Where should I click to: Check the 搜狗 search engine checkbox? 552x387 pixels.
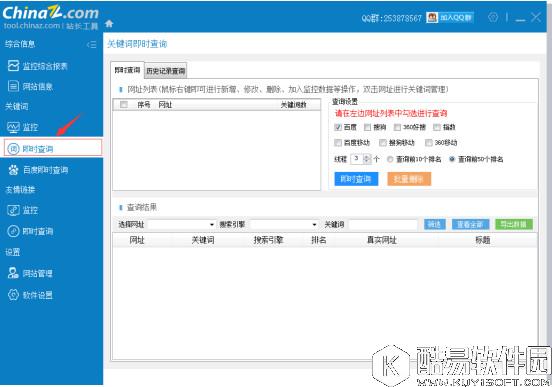tap(368, 127)
